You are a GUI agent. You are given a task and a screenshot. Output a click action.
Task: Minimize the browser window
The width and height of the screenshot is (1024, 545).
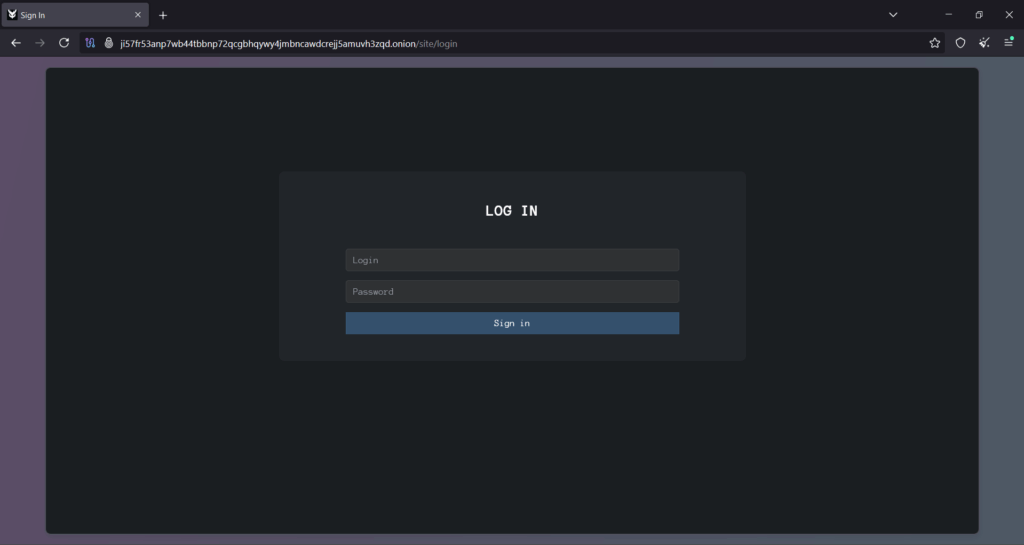(948, 15)
